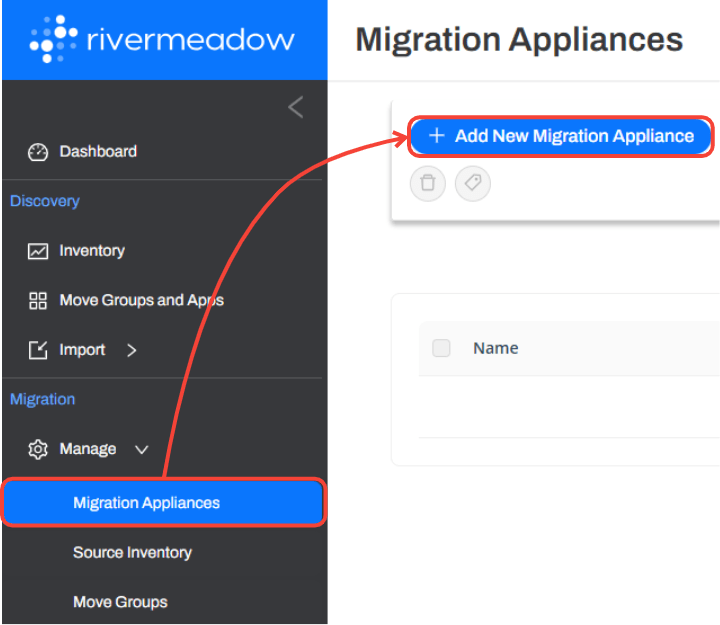Click the Move Groups and Apps grid icon
The height and width of the screenshot is (625, 720).
pyautogui.click(x=38, y=301)
